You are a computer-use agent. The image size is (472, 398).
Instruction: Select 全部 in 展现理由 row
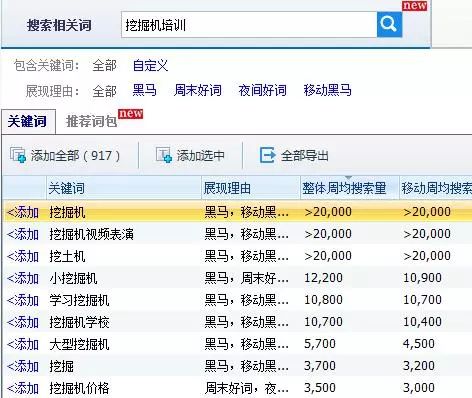click(104, 91)
